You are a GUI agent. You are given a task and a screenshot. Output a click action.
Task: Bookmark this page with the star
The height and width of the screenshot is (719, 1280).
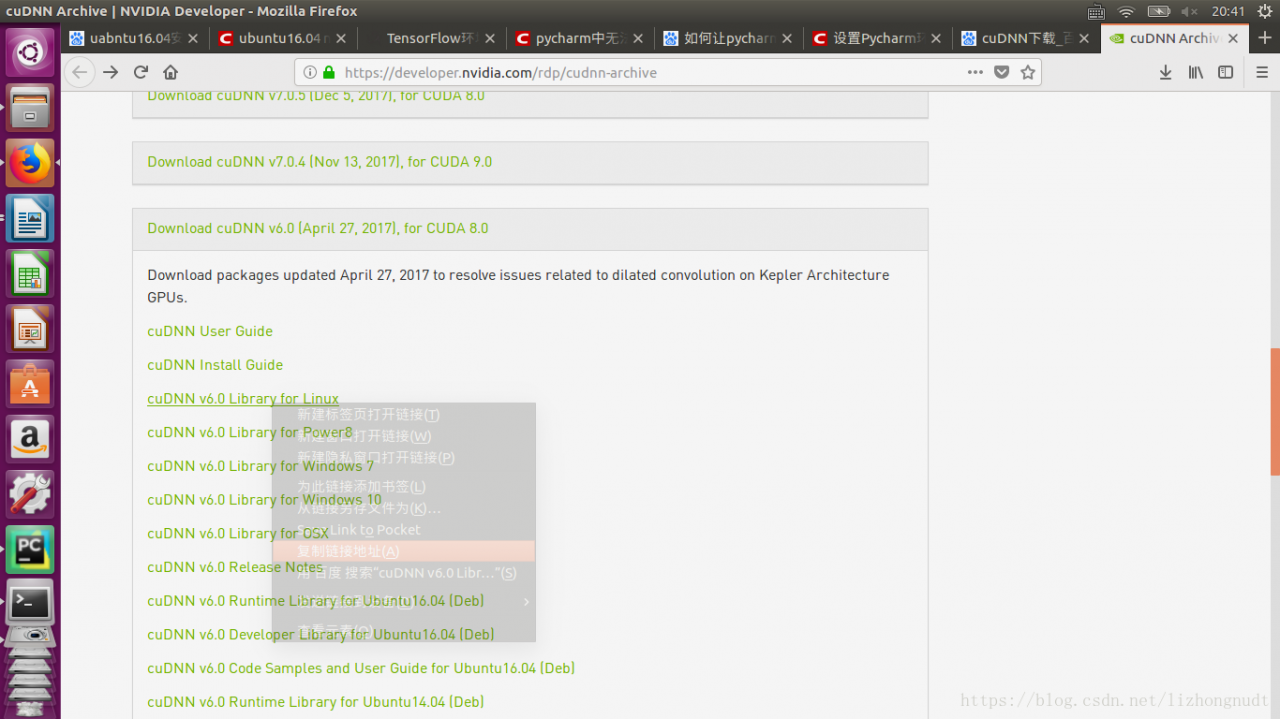coord(1027,72)
